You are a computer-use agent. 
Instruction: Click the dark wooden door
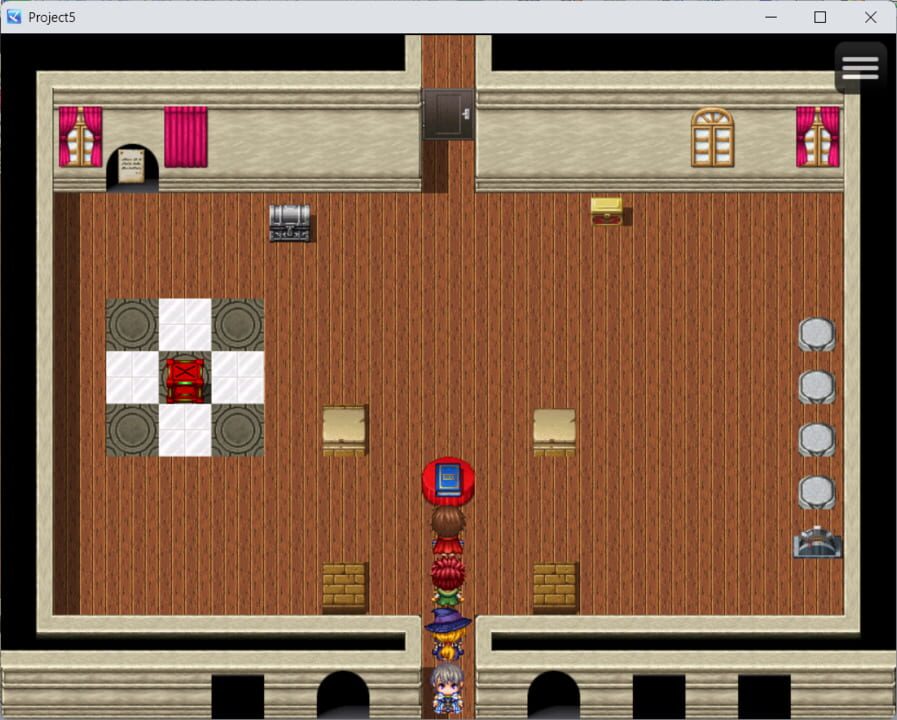point(447,114)
